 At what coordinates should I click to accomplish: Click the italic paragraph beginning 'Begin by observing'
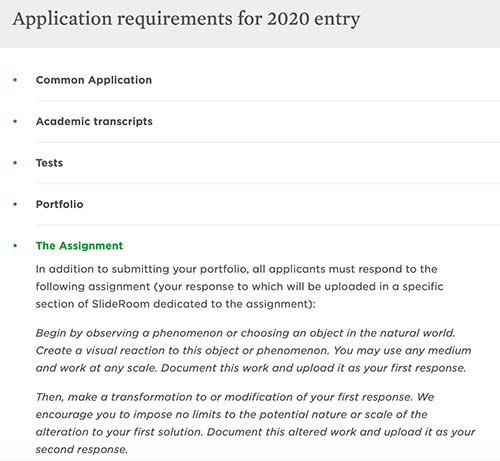coord(253,350)
